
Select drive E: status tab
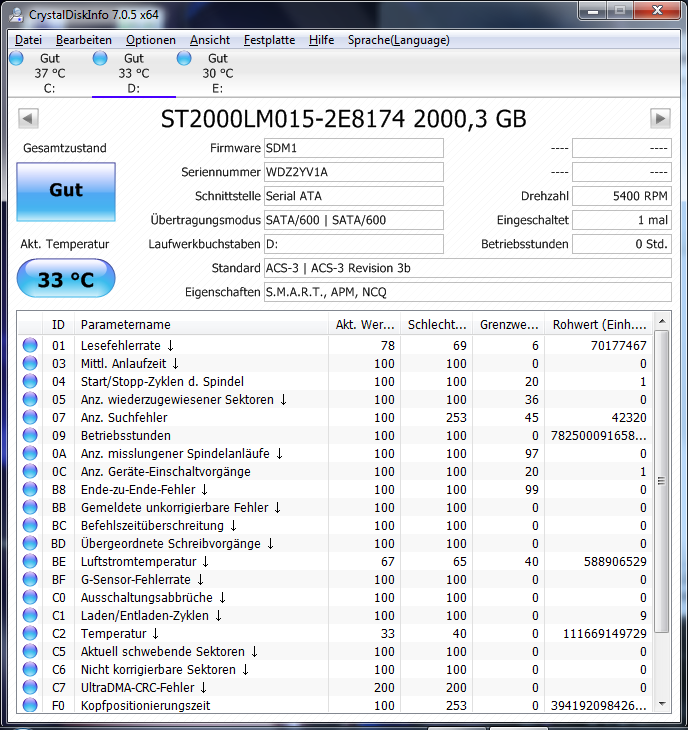[x=217, y=73]
